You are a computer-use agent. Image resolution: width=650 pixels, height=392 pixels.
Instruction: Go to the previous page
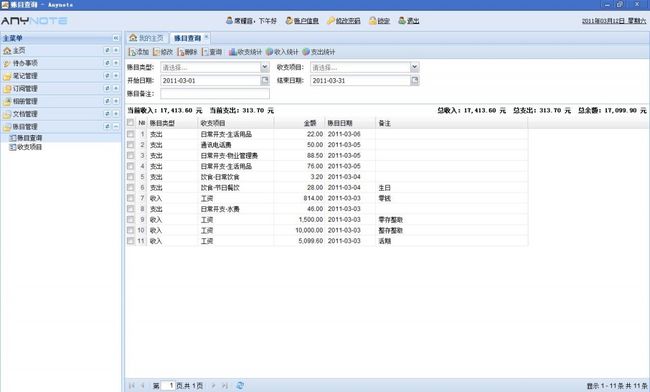tap(143, 385)
